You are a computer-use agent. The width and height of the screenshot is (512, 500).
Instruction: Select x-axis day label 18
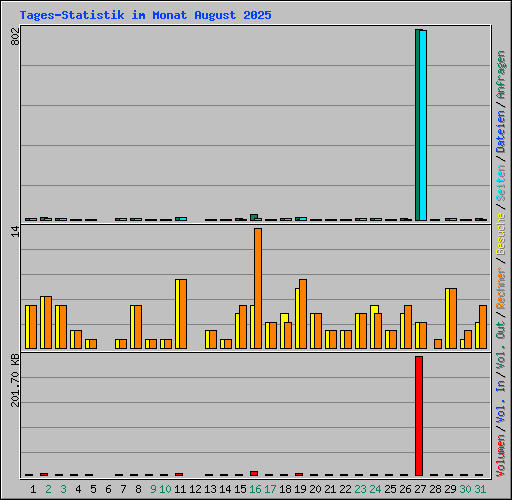pyautogui.click(x=285, y=489)
